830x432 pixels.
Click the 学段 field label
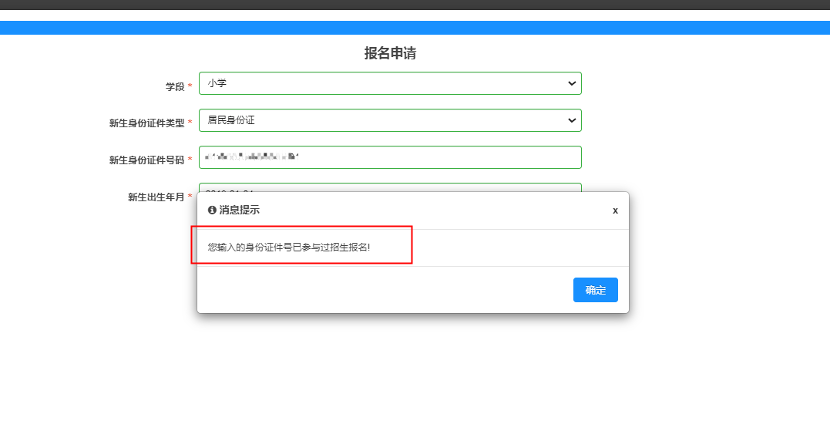coord(175,87)
